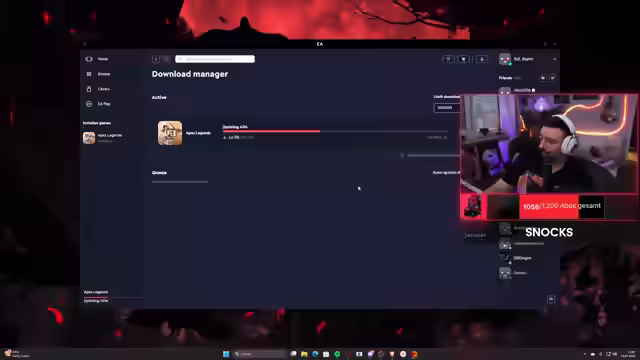Open the notifications icon left of cart
This screenshot has width=640, height=360.
(448, 59)
